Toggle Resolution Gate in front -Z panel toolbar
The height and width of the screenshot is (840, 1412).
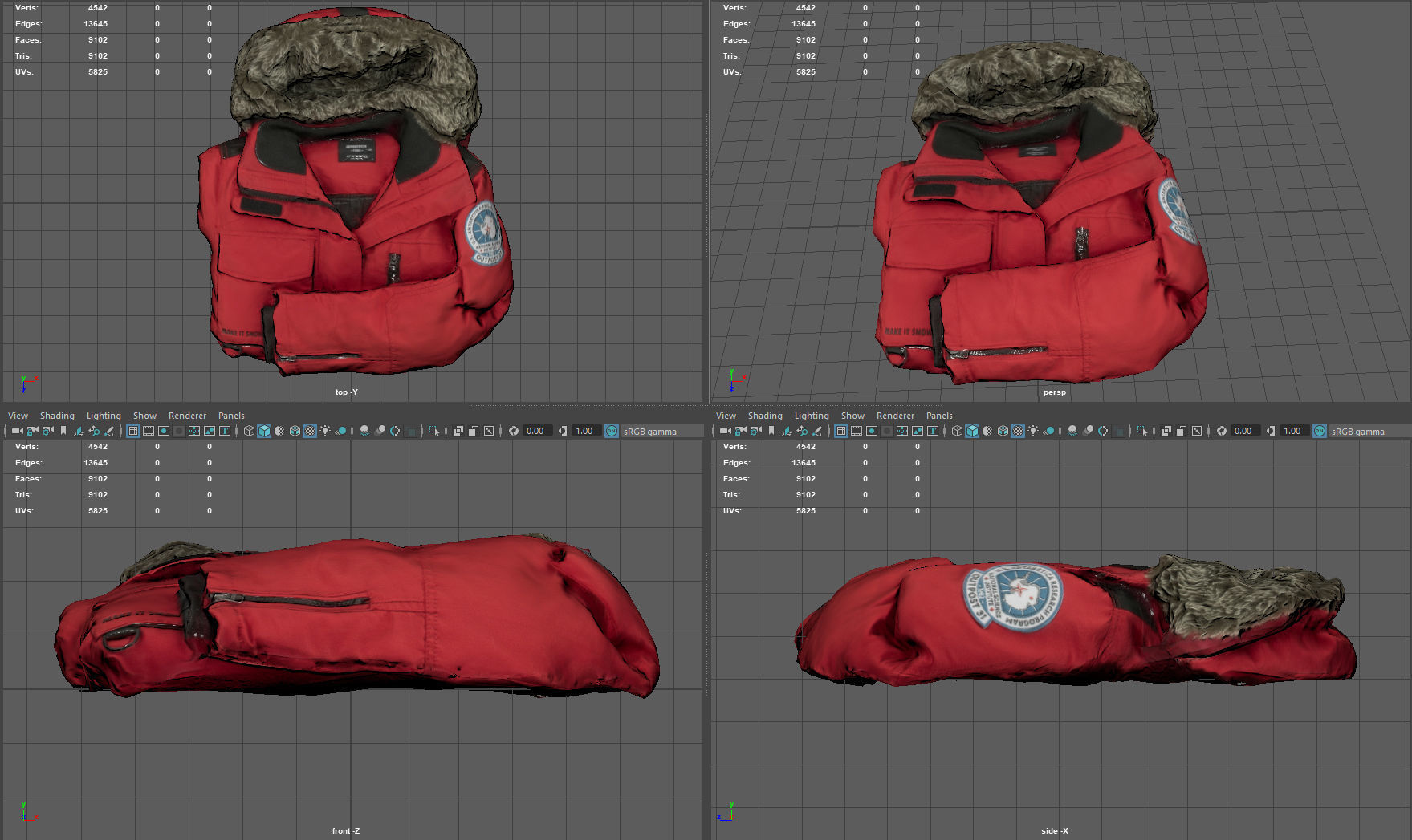click(x=164, y=431)
